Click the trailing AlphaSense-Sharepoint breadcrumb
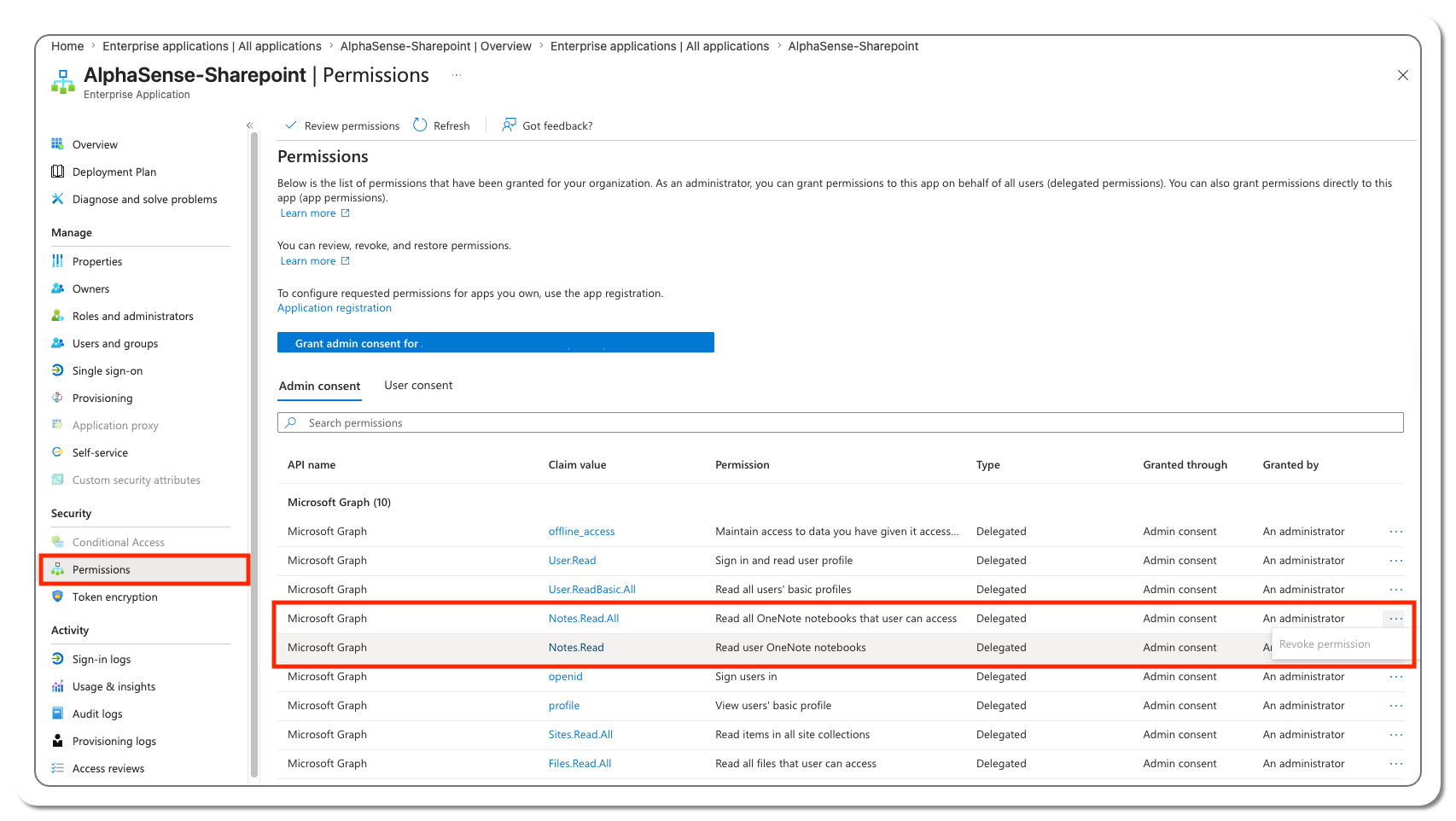Viewport: 1456px width, 821px height. point(853,46)
